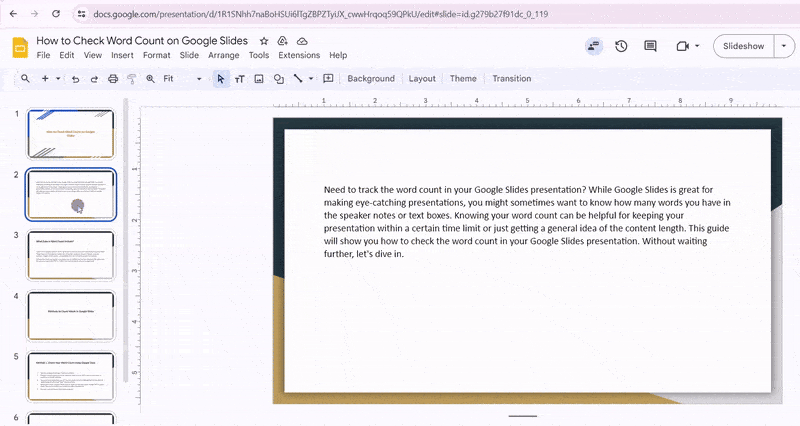Click the Undo arrow
800x426 pixels.
pyautogui.click(x=75, y=79)
